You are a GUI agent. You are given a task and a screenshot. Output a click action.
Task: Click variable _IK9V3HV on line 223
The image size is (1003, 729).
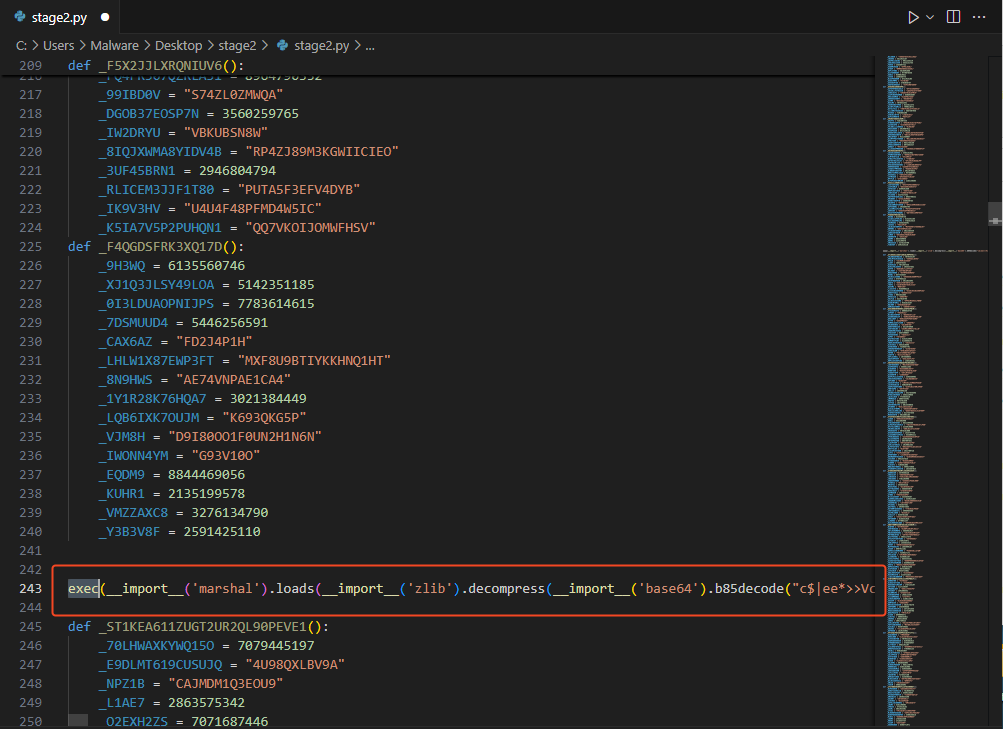click(129, 208)
